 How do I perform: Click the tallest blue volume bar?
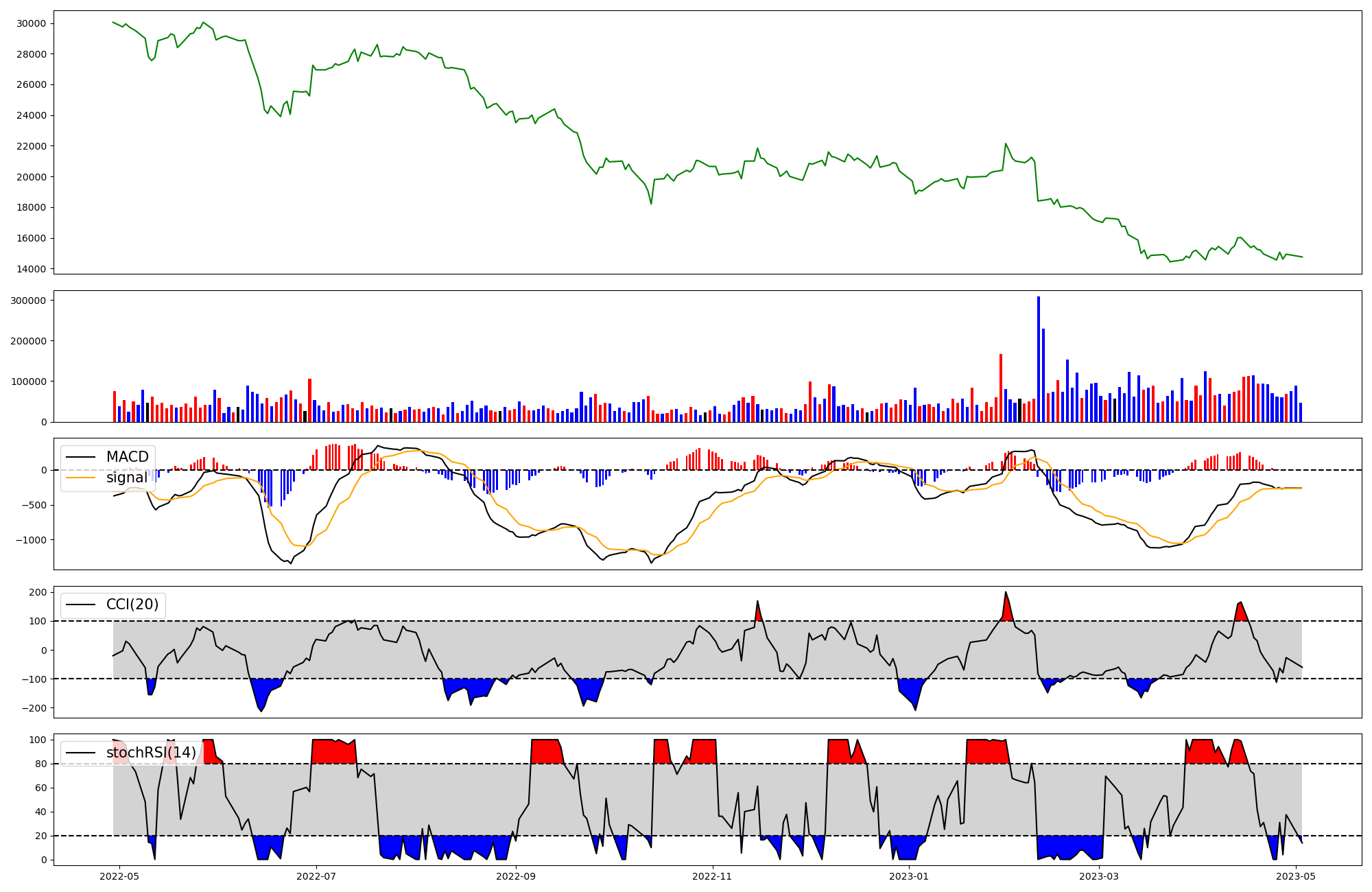click(1039, 359)
